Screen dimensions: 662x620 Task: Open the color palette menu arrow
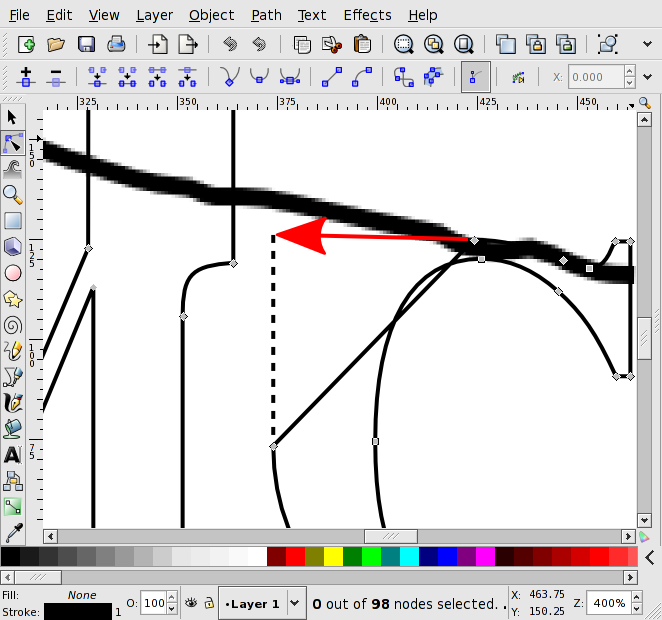click(650, 557)
